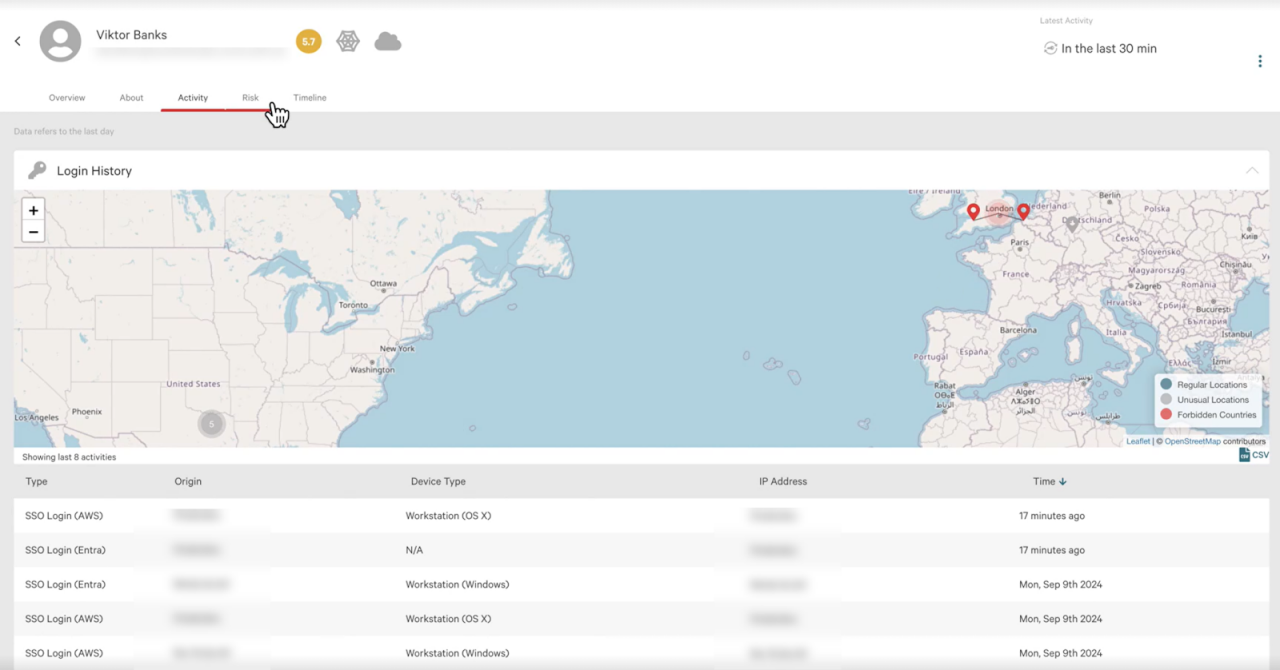1280x670 pixels.
Task: Click Viktor Banks profile avatar
Action: pos(60,41)
